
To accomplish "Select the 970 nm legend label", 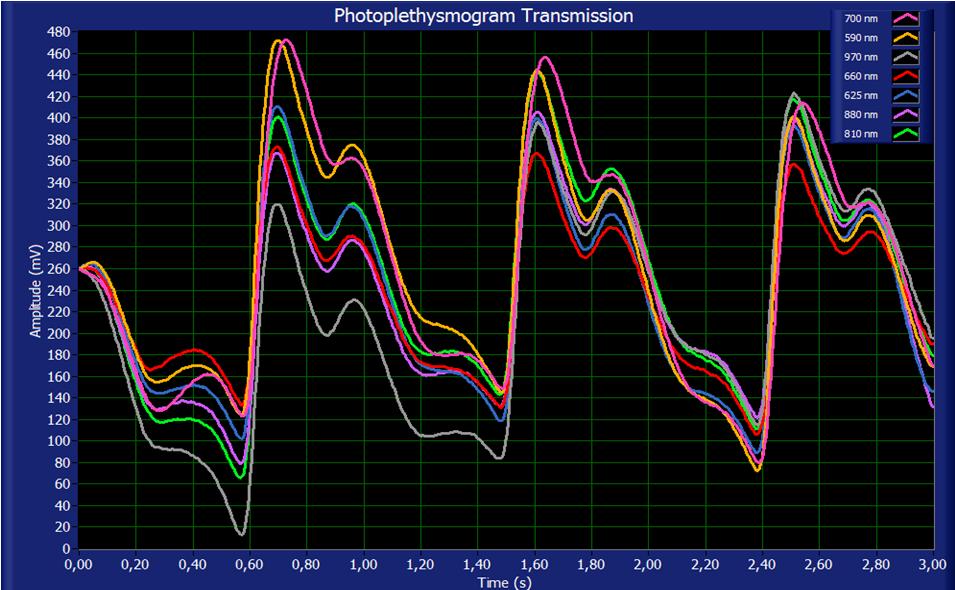I will 861,57.
